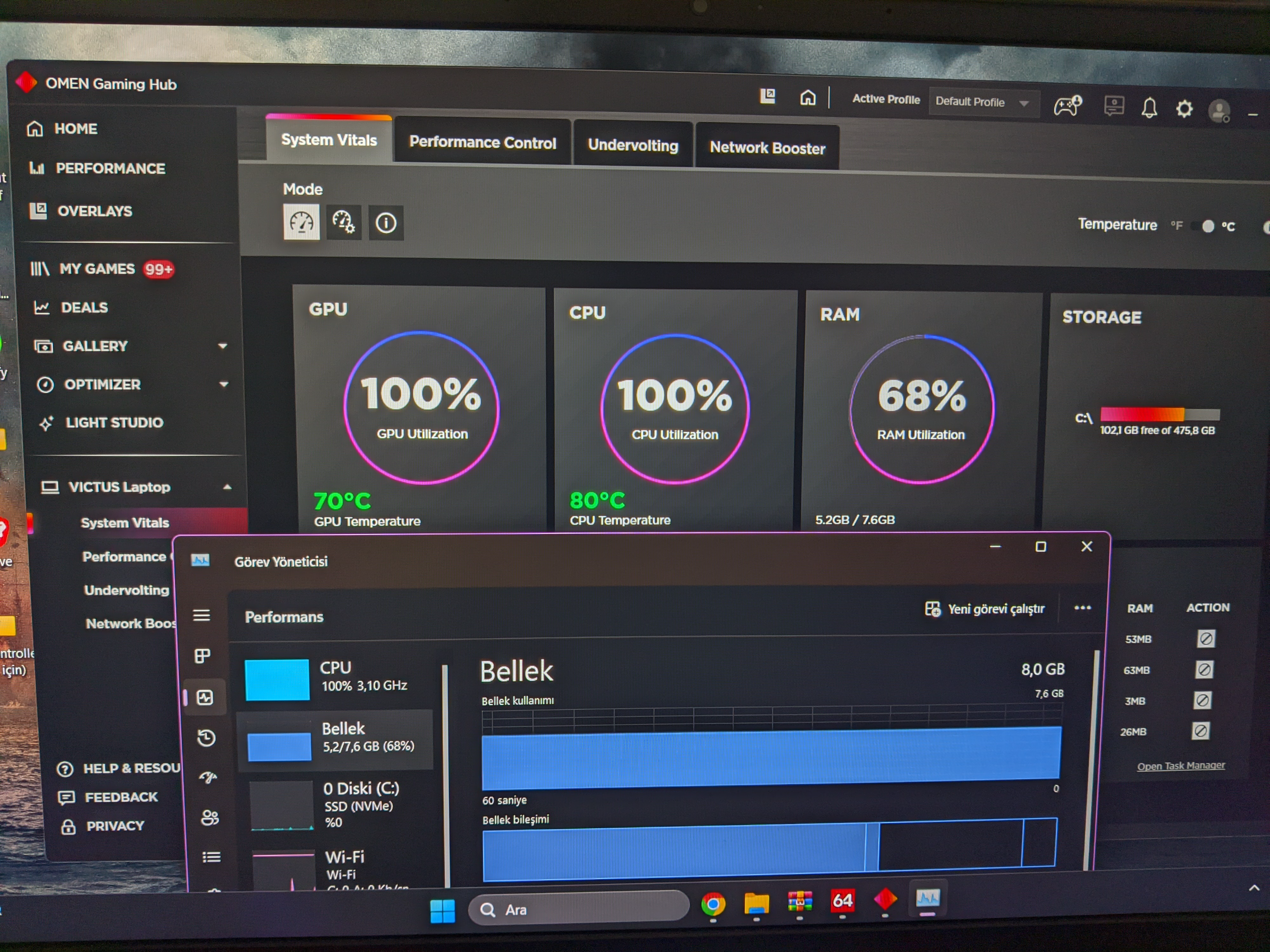The height and width of the screenshot is (952, 1270).
Task: Click the Bellek bileşimi bar
Action: pos(769,849)
